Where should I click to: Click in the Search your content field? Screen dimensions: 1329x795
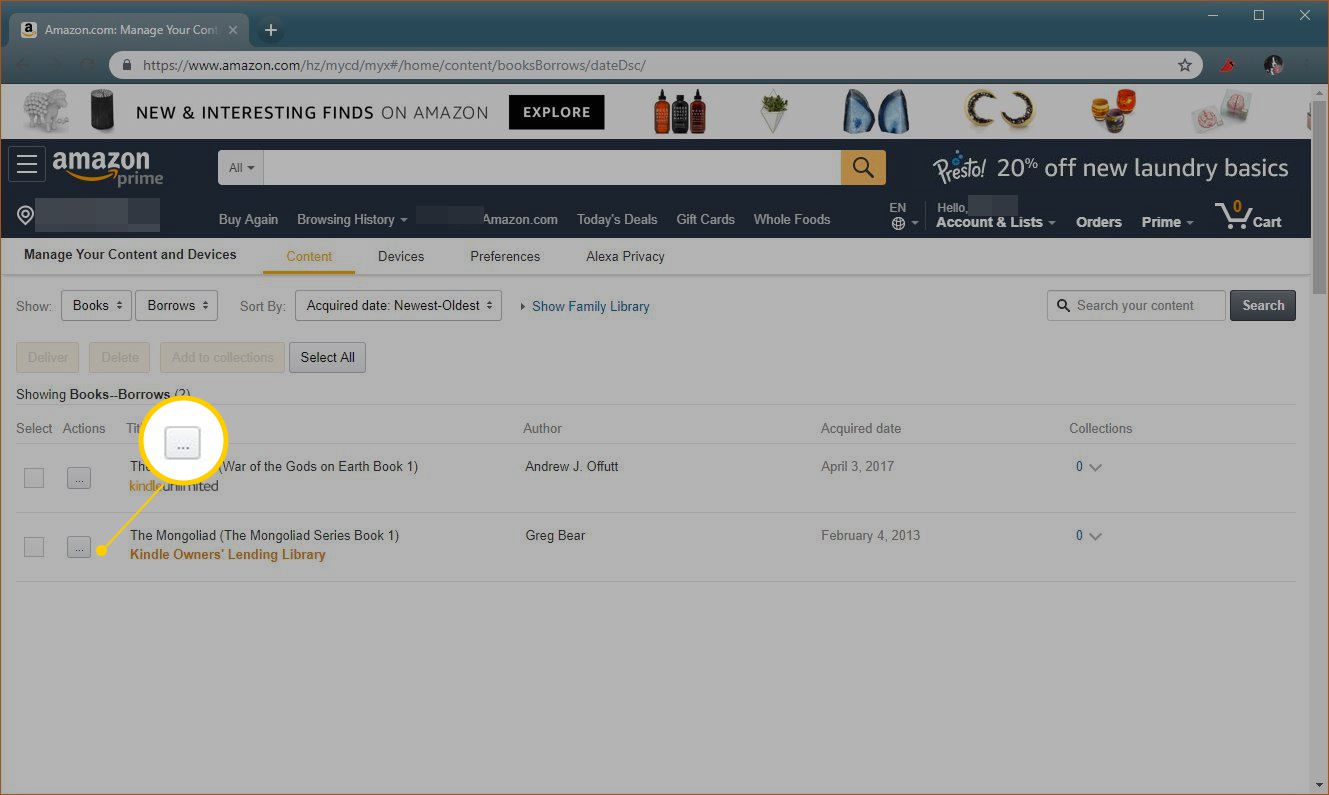click(x=1136, y=306)
